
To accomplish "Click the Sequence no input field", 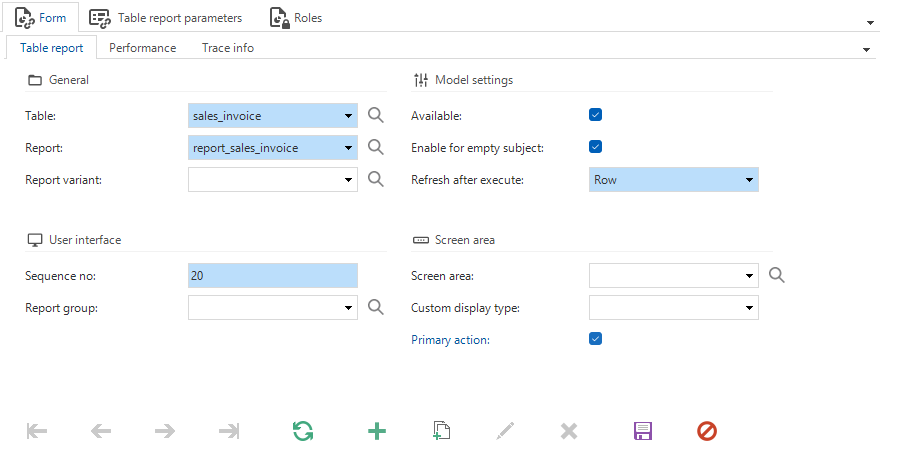I will tap(273, 276).
